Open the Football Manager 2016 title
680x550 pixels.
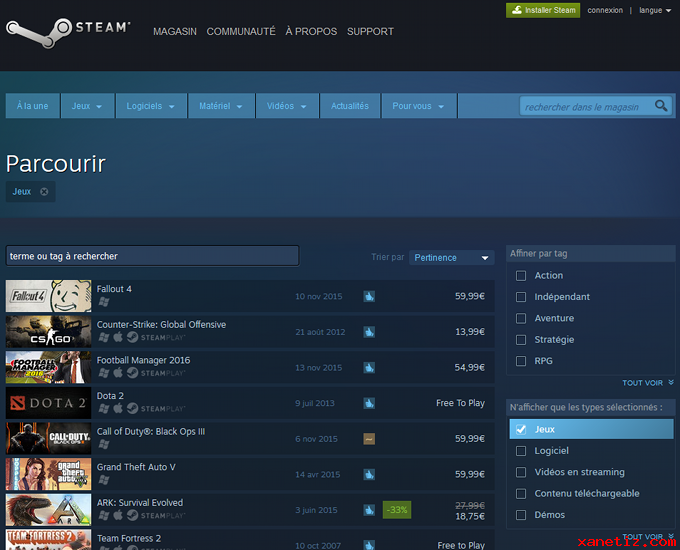143,360
